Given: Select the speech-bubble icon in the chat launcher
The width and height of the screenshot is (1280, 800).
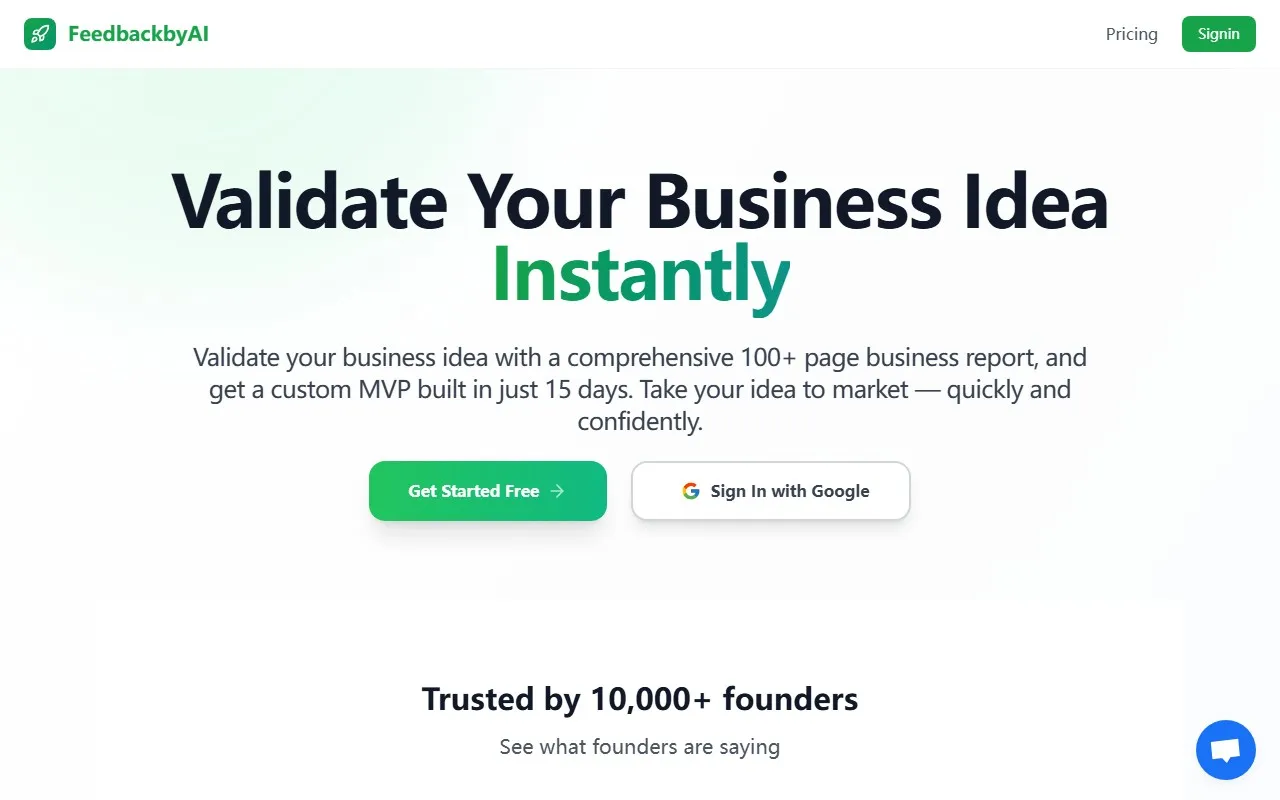Looking at the screenshot, I should coord(1225,750).
